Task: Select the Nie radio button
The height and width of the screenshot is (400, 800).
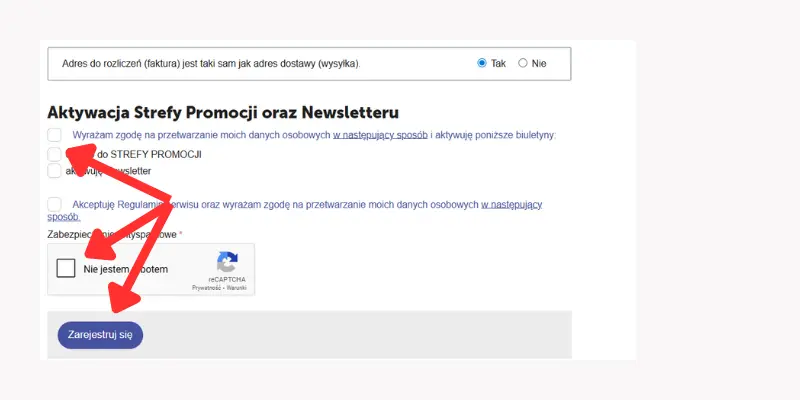Action: point(522,63)
